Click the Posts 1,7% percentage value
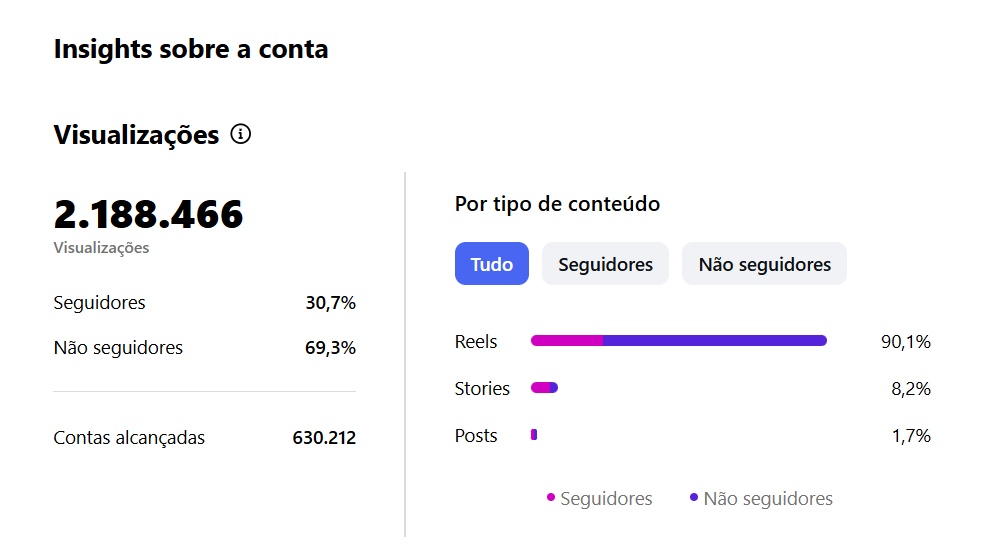The image size is (982, 554). (911, 435)
